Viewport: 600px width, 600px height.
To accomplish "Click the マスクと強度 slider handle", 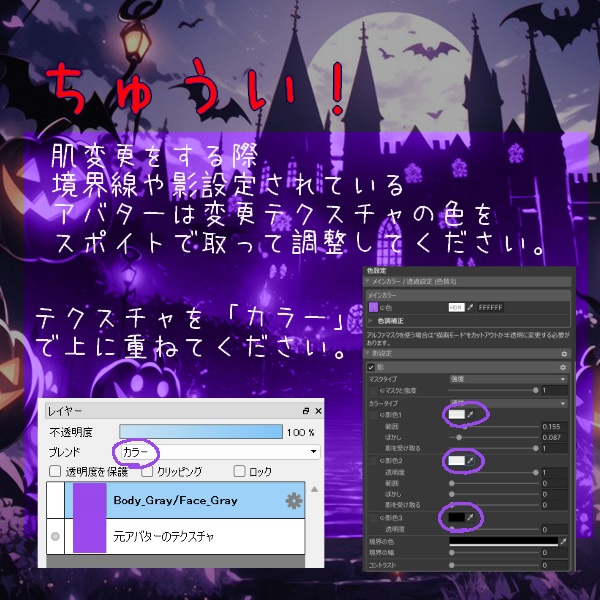I will [x=535, y=390].
